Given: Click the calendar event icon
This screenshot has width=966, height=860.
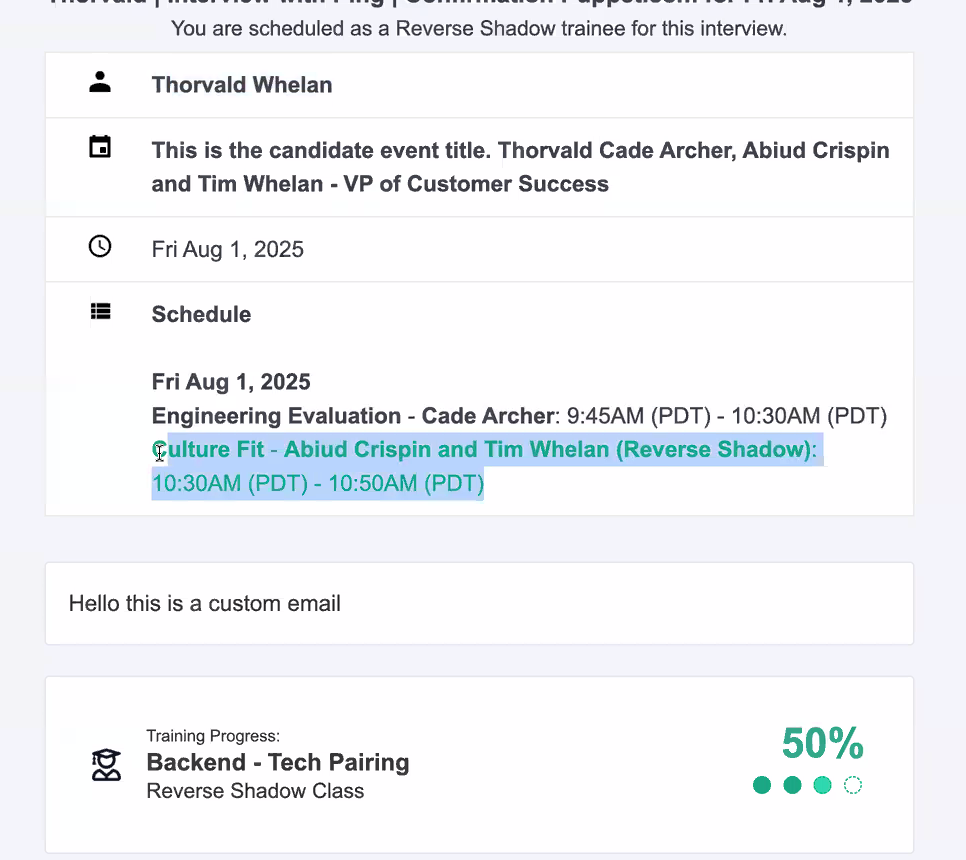Looking at the screenshot, I should (100, 148).
